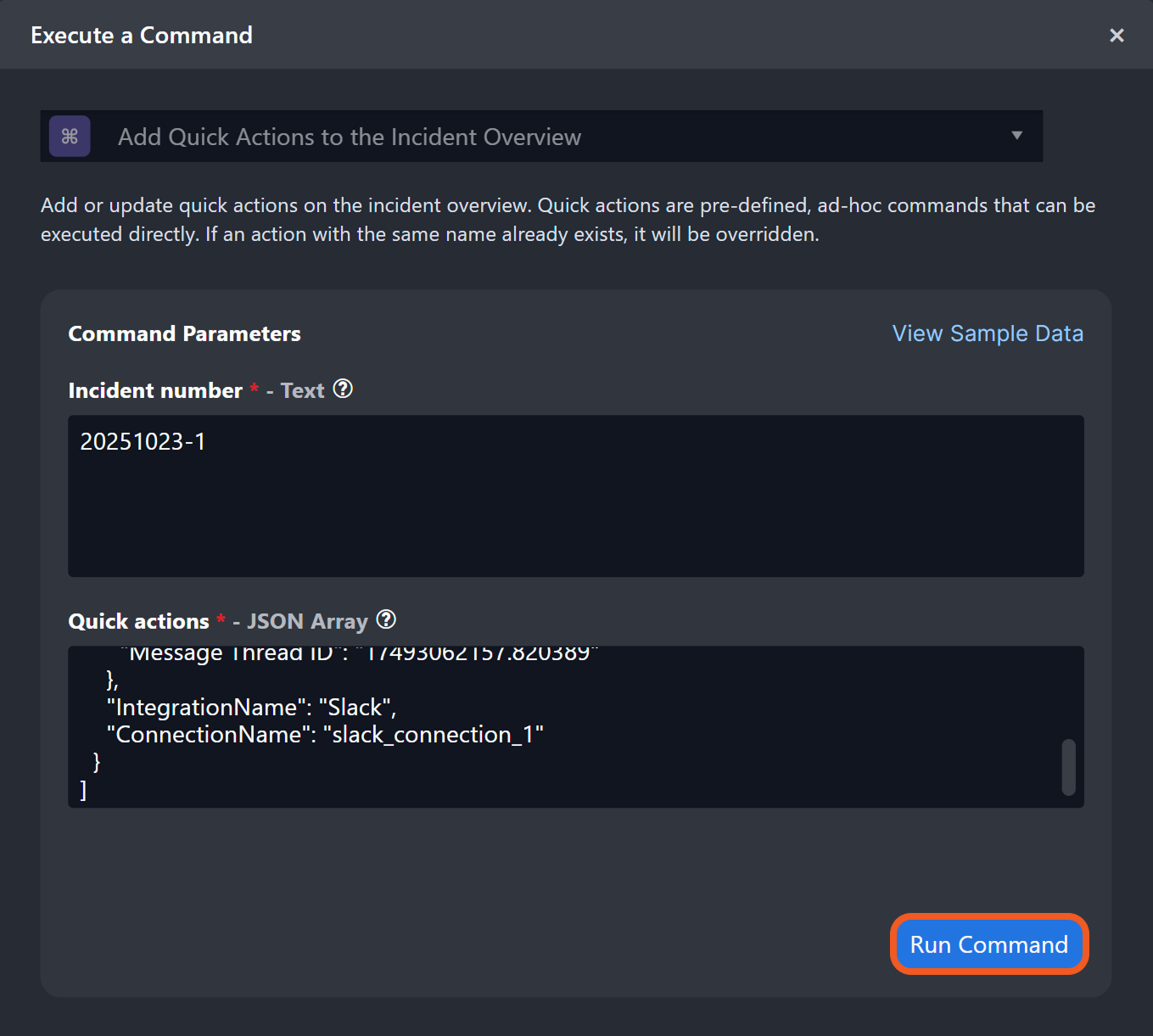This screenshot has width=1153, height=1036.
Task: Click the 20251023-1 incident number value
Action: [143, 442]
